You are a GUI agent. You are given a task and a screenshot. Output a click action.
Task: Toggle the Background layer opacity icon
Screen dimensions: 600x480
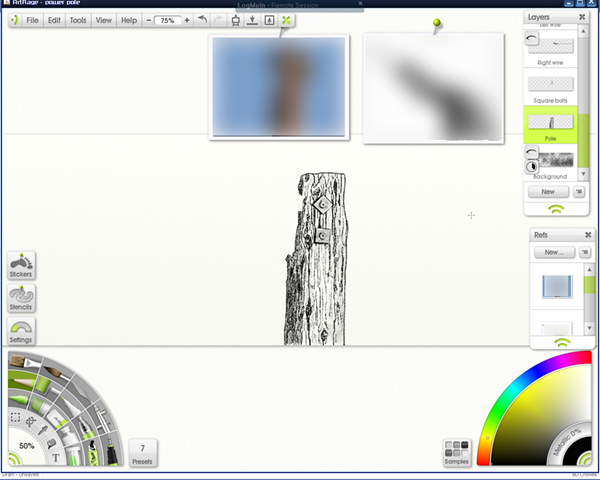[531, 167]
